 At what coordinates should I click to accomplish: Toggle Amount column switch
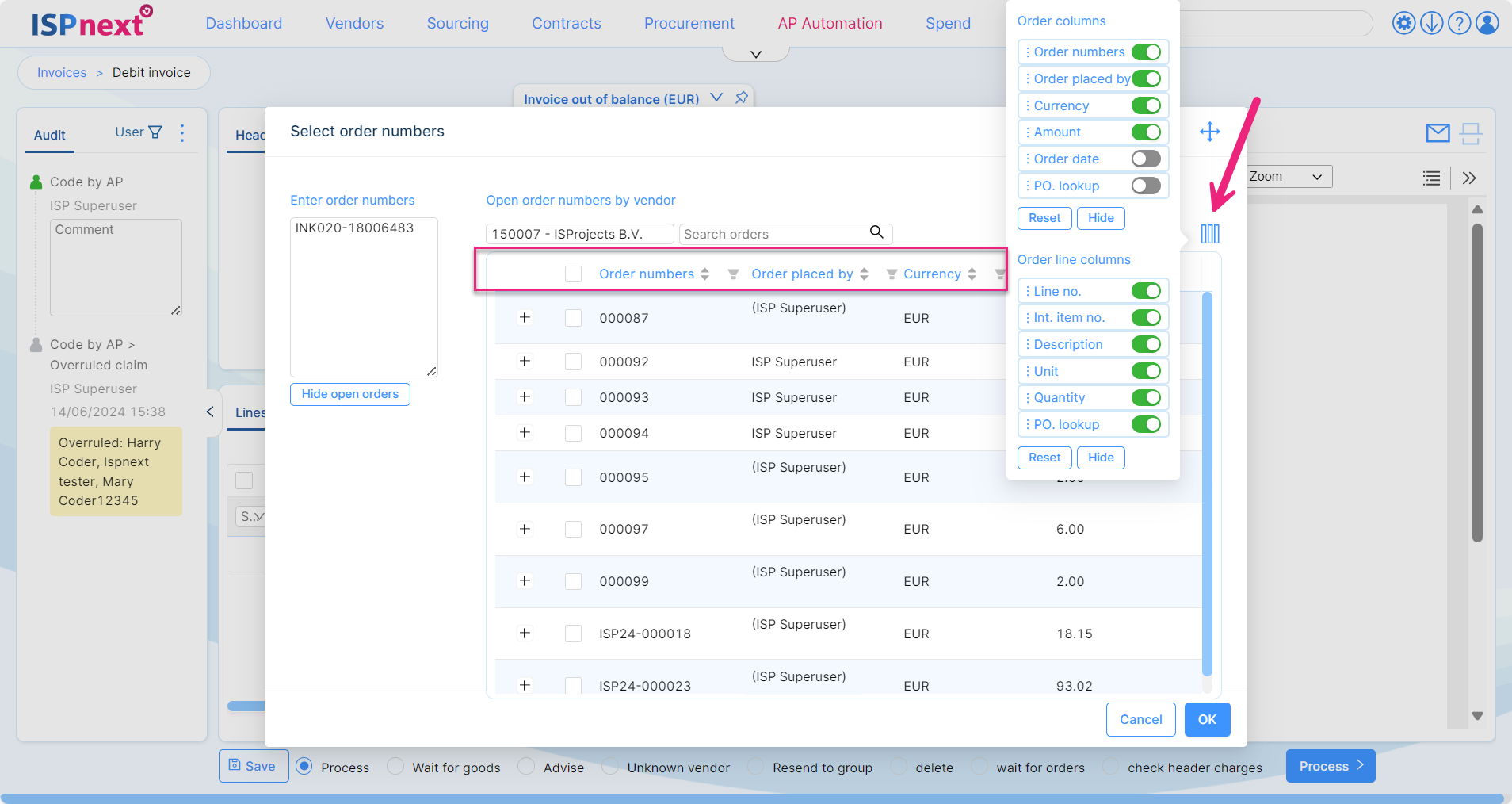[1146, 132]
